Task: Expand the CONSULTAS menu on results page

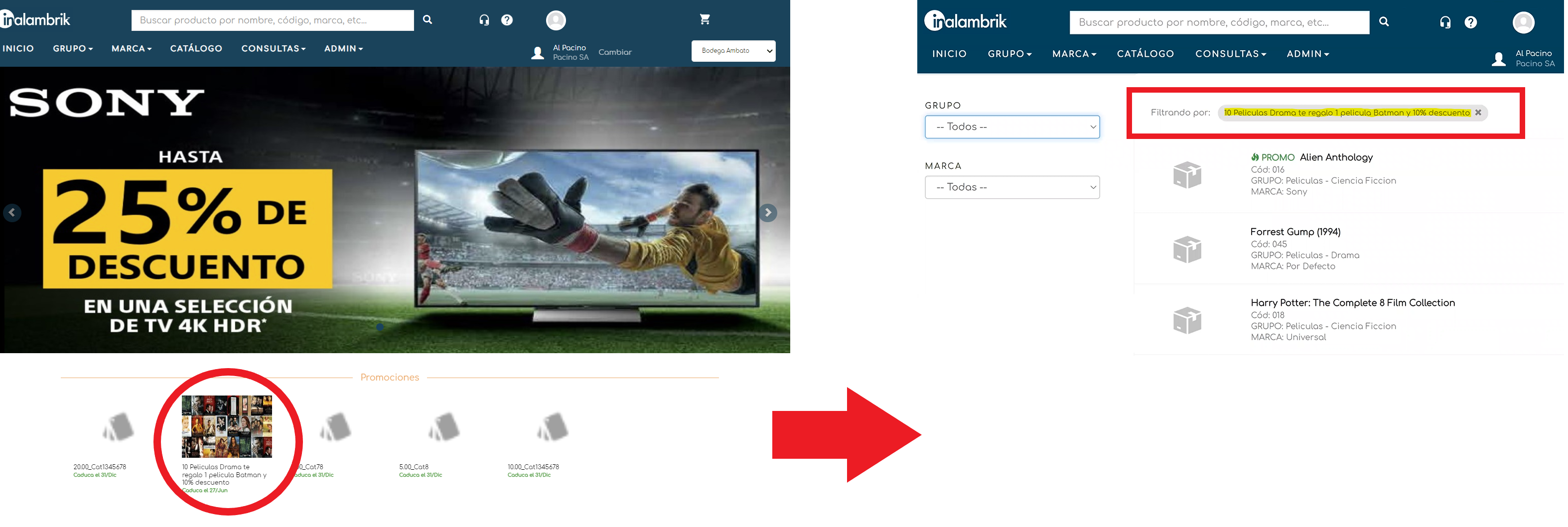Action: (x=1231, y=54)
